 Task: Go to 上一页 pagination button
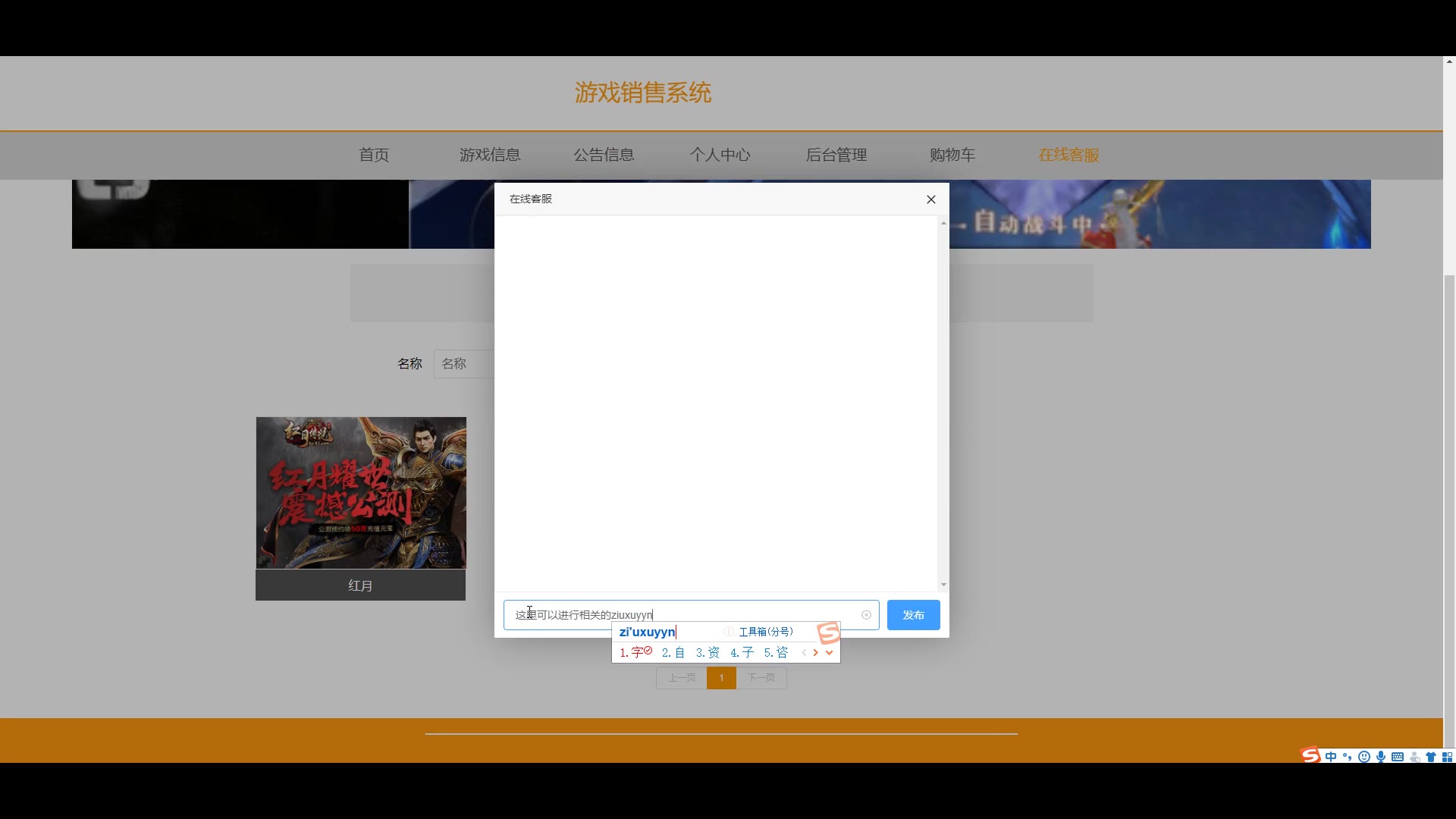(682, 678)
